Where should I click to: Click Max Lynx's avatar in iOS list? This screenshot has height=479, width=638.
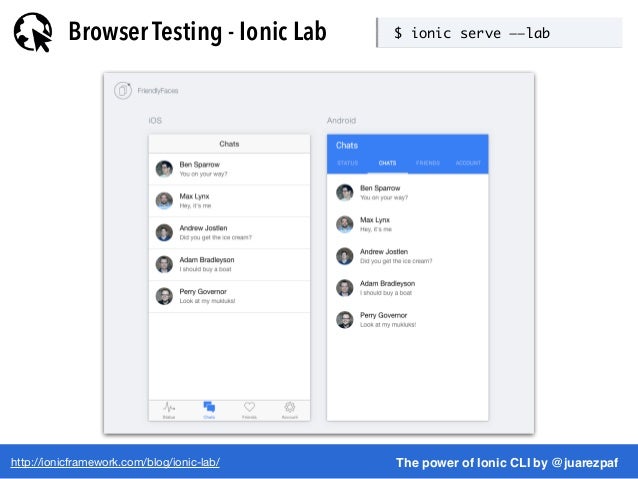164,200
